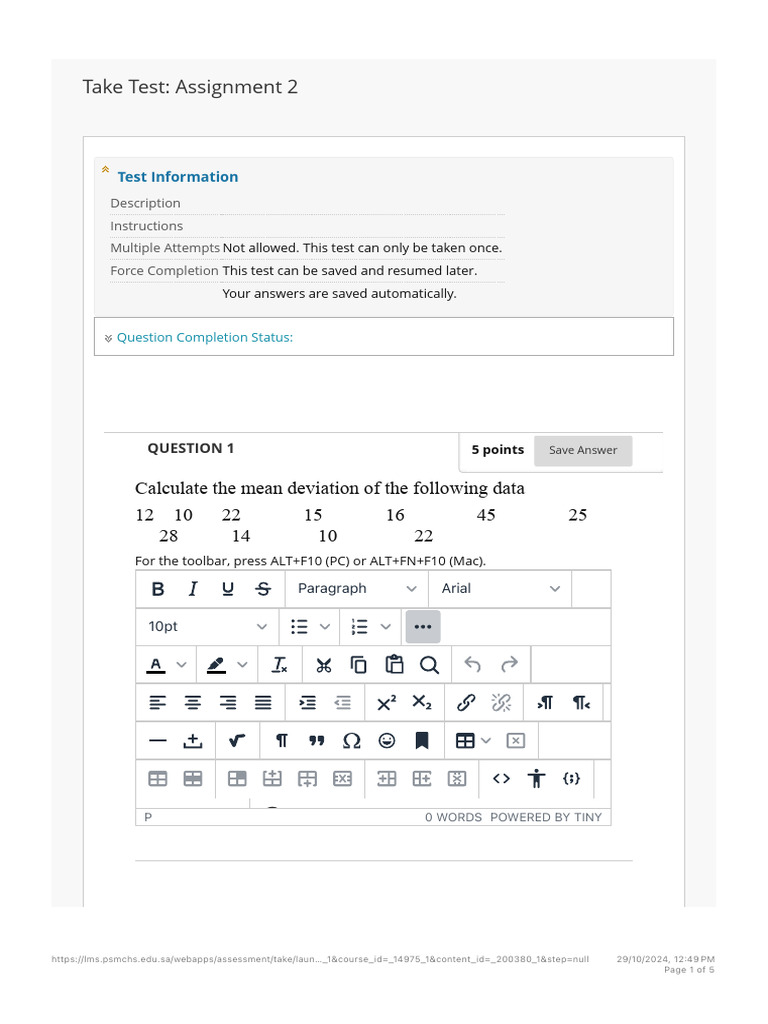Click the insert link icon
This screenshot has height=1024, width=768.
[x=466, y=703]
